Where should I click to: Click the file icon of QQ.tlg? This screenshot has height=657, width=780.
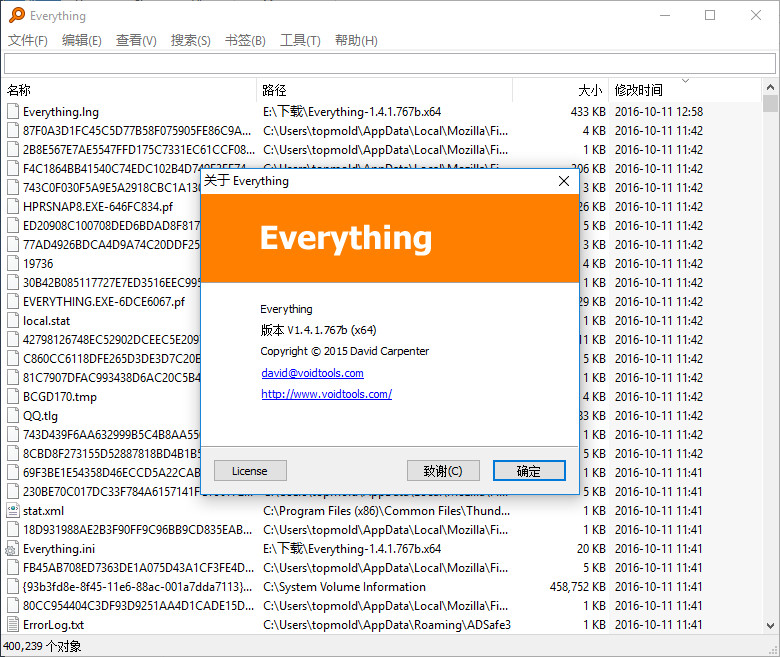(13, 416)
